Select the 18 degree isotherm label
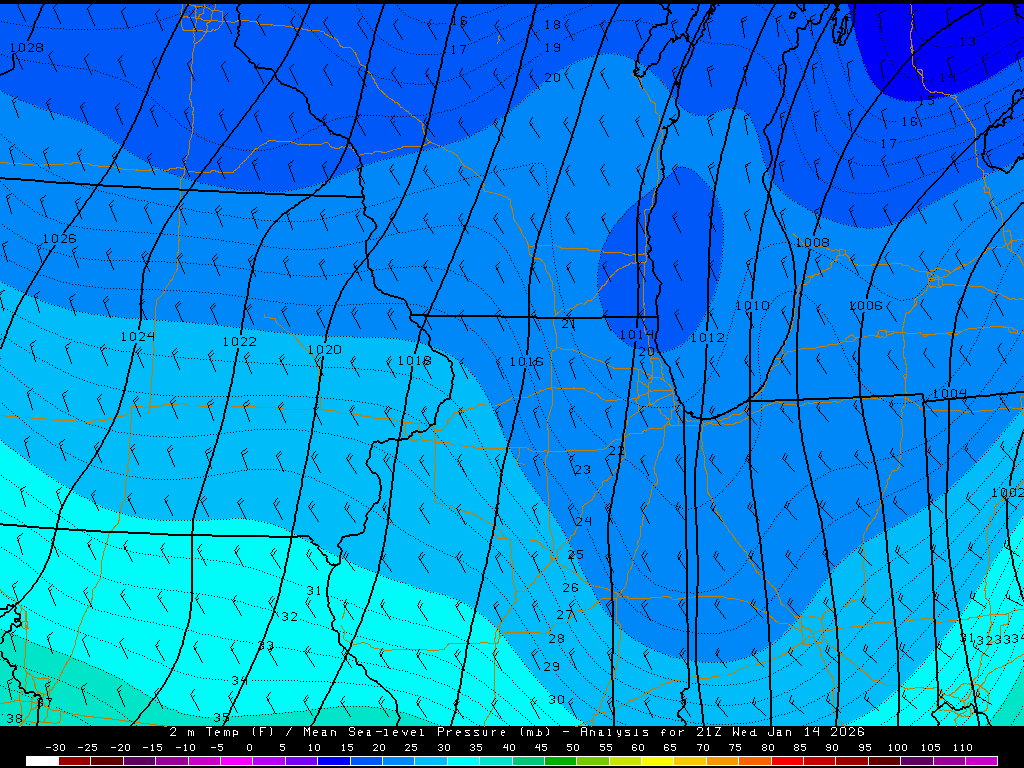 point(552,24)
